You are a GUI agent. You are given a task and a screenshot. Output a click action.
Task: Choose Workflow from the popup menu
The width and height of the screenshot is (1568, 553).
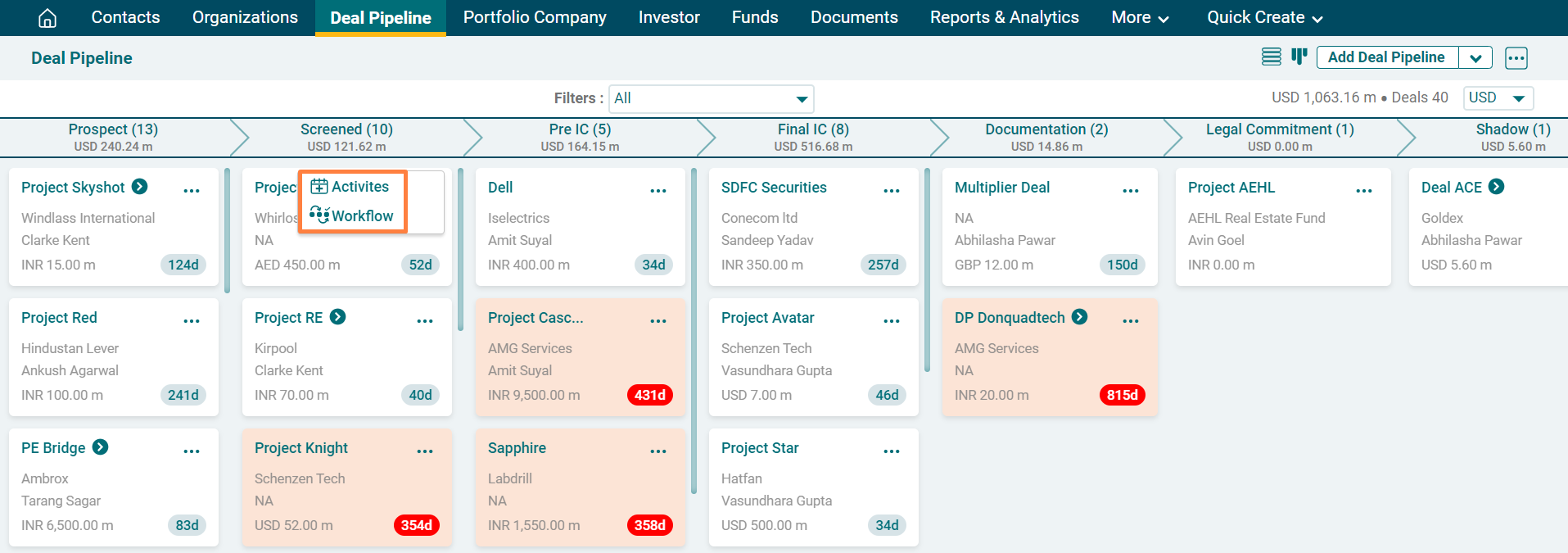click(352, 216)
